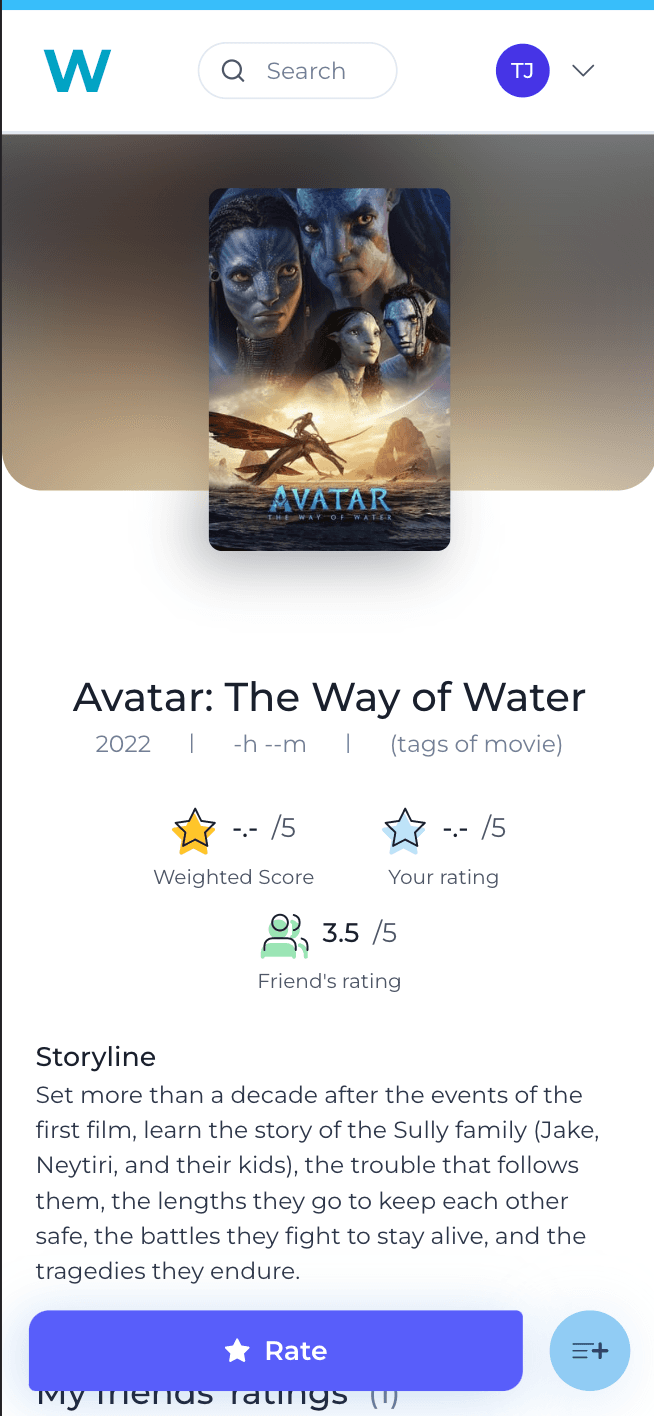Viewport: 654px width, 1416px height.
Task: Click the Your rating label
Action: tap(443, 877)
